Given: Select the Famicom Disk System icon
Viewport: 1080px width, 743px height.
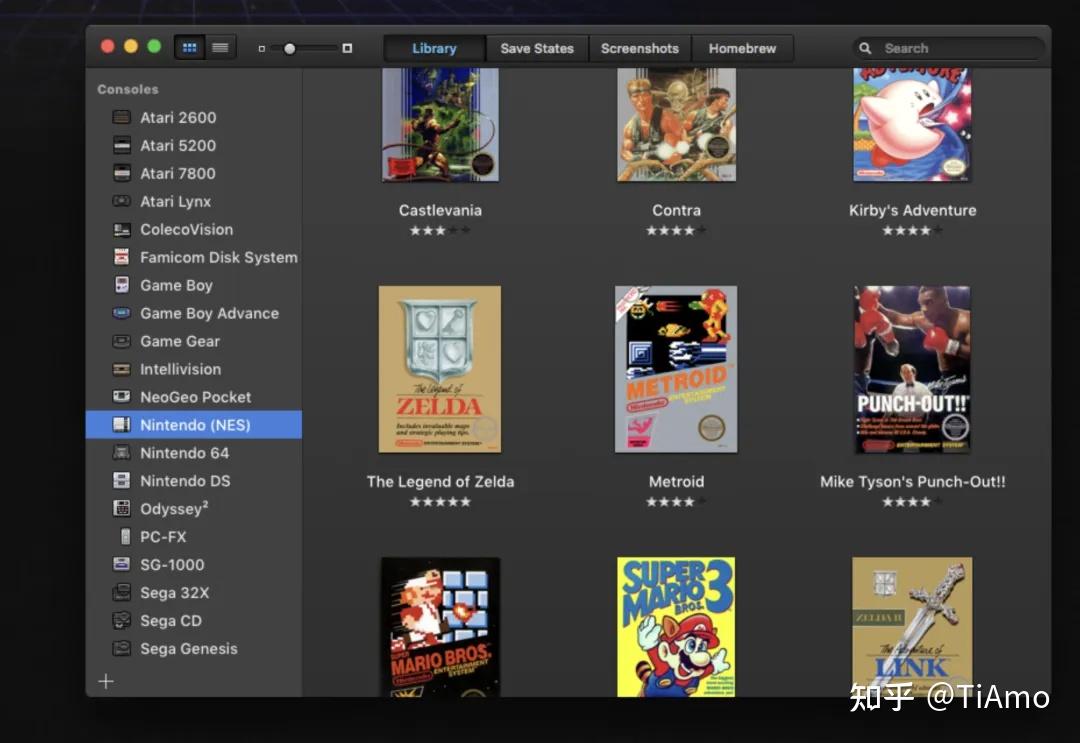Looking at the screenshot, I should (121, 257).
